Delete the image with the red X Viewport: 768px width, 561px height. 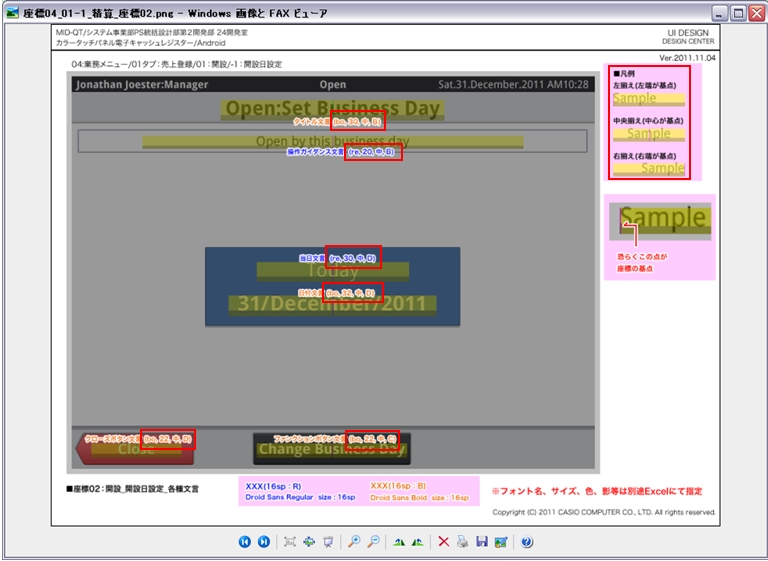point(444,542)
